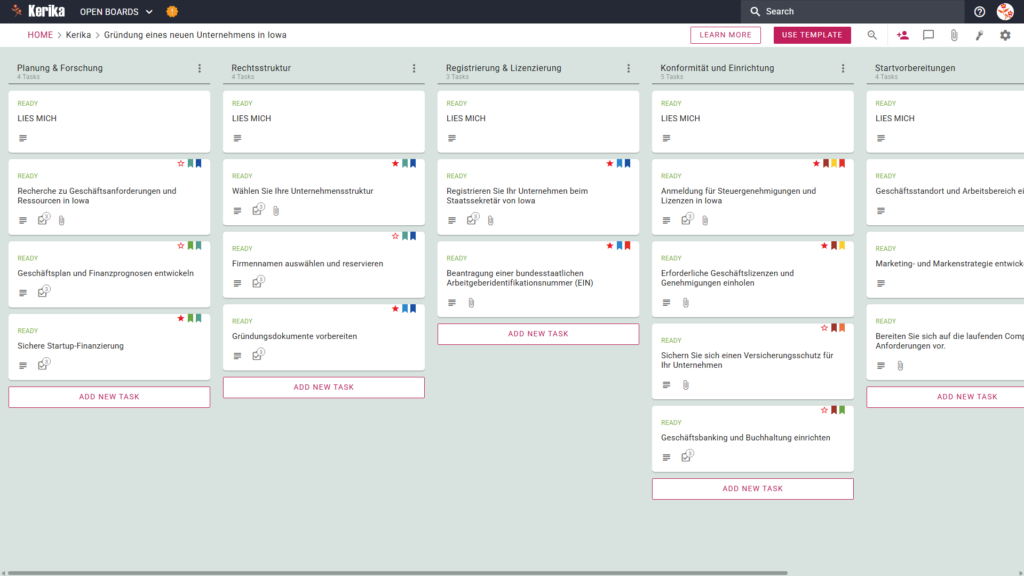
Task: Add new task in Planung & Forschung
Action: tap(109, 397)
